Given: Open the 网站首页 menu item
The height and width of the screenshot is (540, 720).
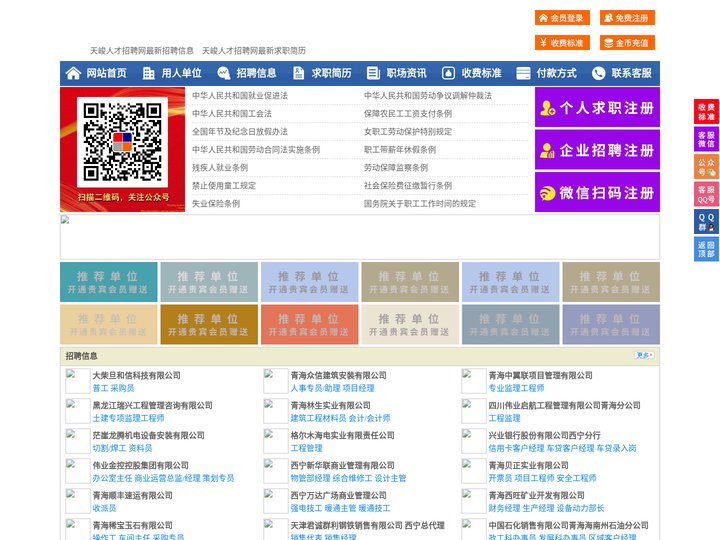Looking at the screenshot, I should [x=106, y=73].
